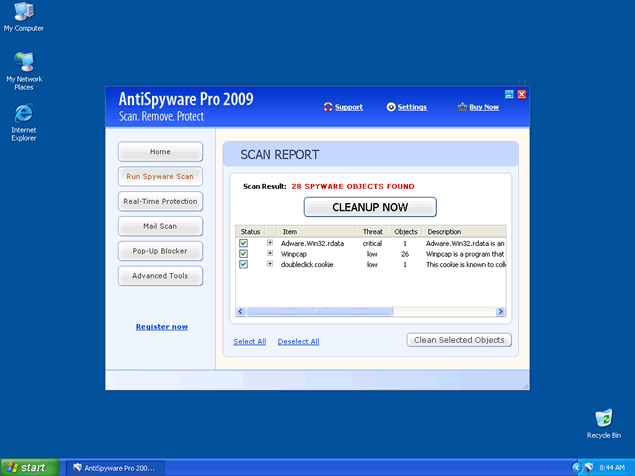Open the Recycle Bin icon
635x476 pixels.
603,418
